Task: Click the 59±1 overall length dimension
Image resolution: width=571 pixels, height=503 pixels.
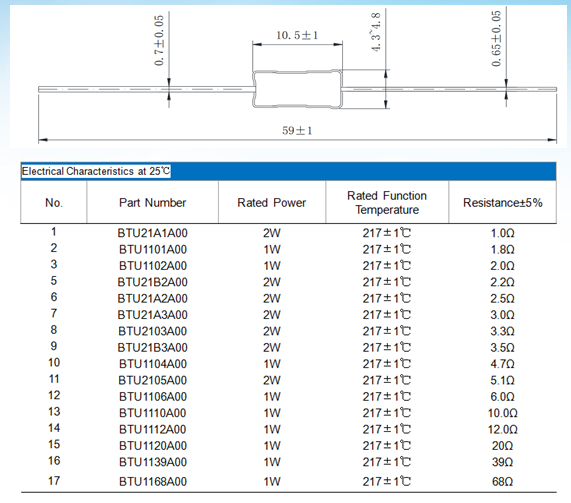Action: (297, 130)
